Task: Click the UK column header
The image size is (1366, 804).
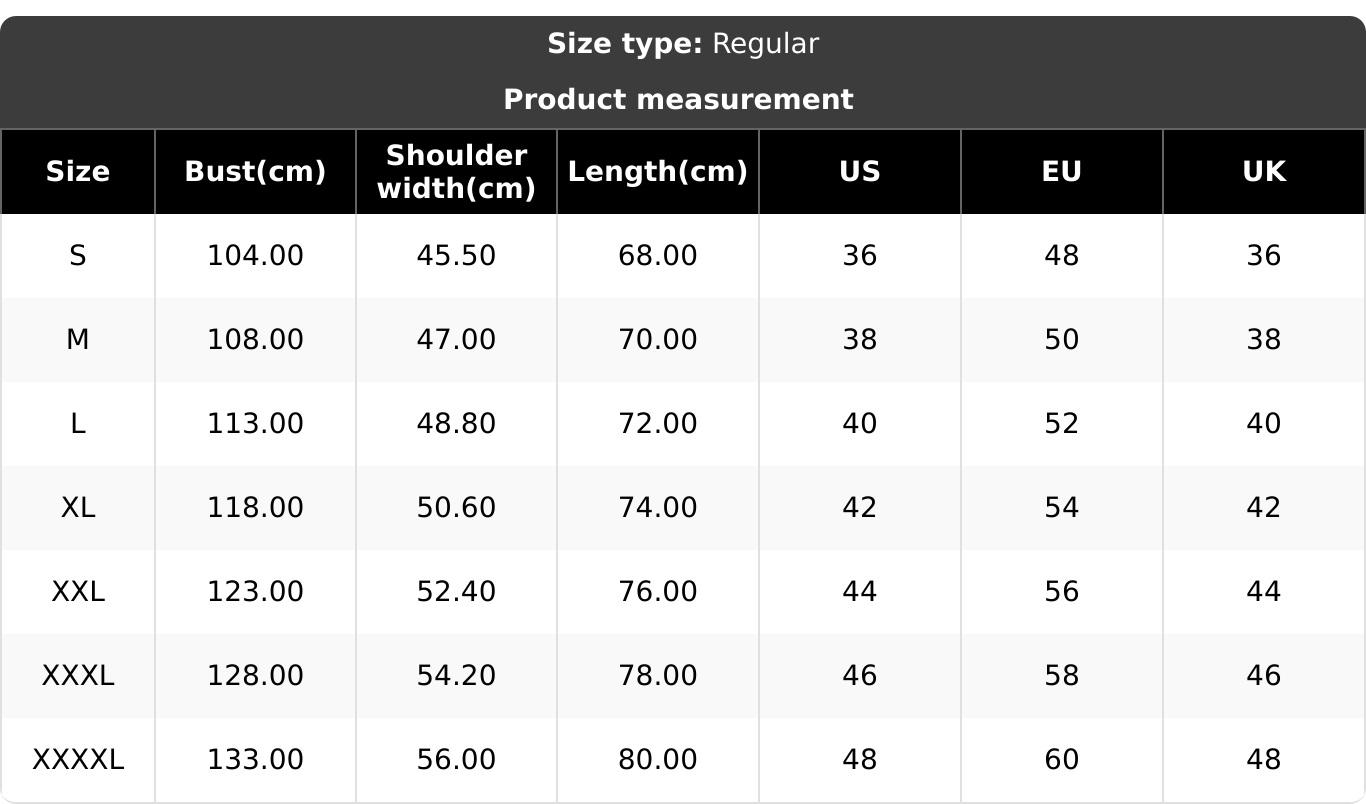Action: (x=1264, y=172)
